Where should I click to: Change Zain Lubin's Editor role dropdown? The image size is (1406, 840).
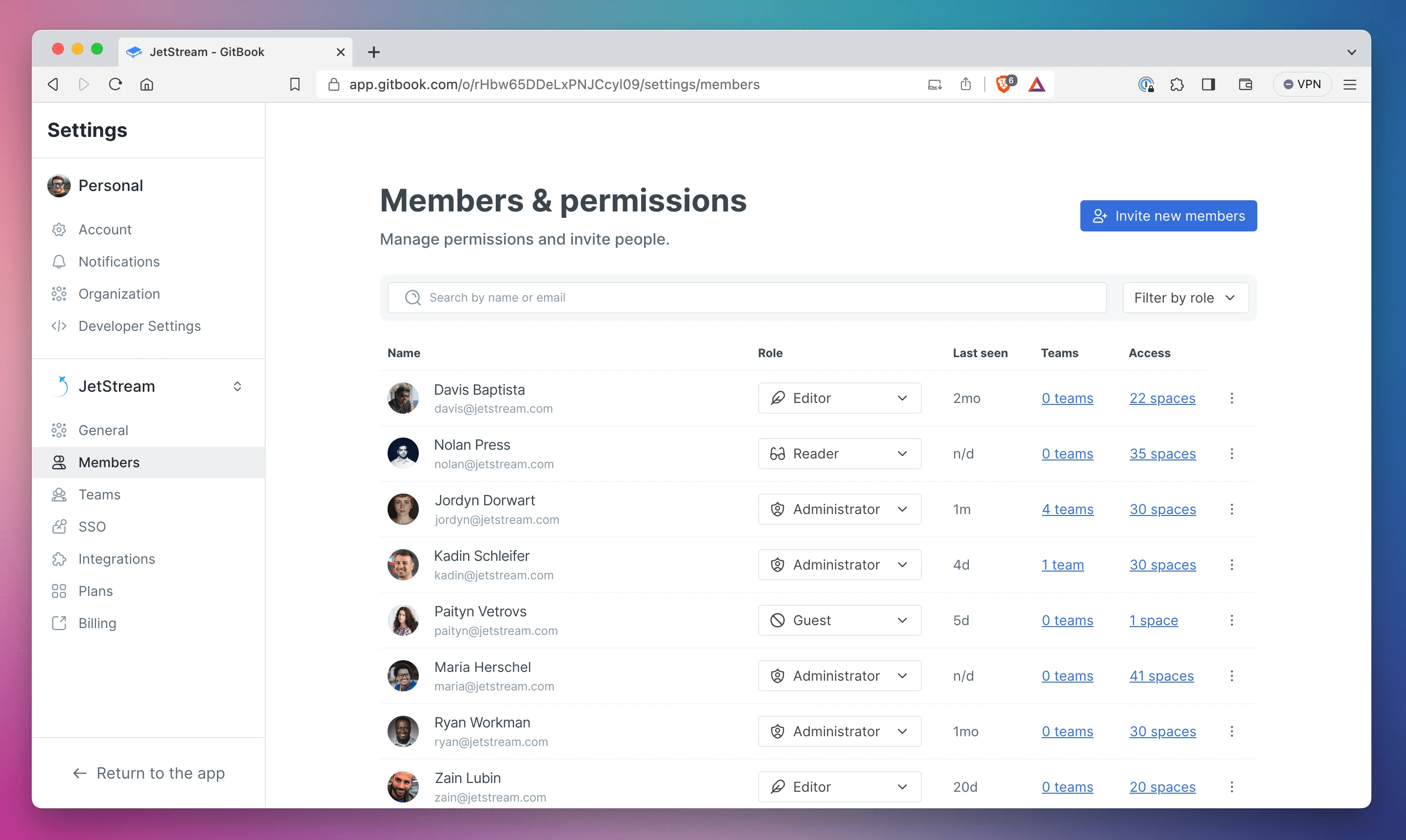(x=839, y=786)
